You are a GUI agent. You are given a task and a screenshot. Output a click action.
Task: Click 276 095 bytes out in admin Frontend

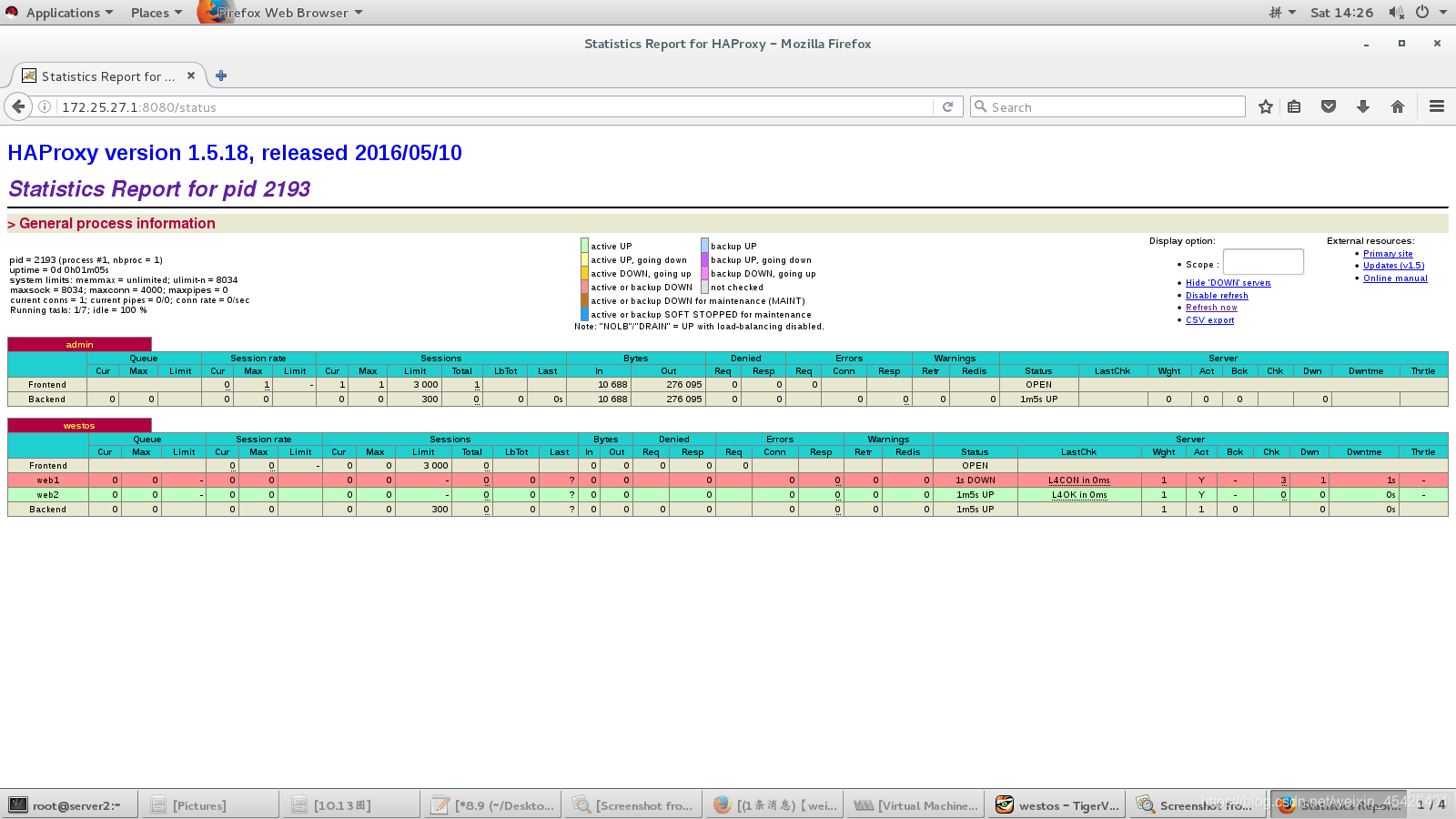[683, 385]
